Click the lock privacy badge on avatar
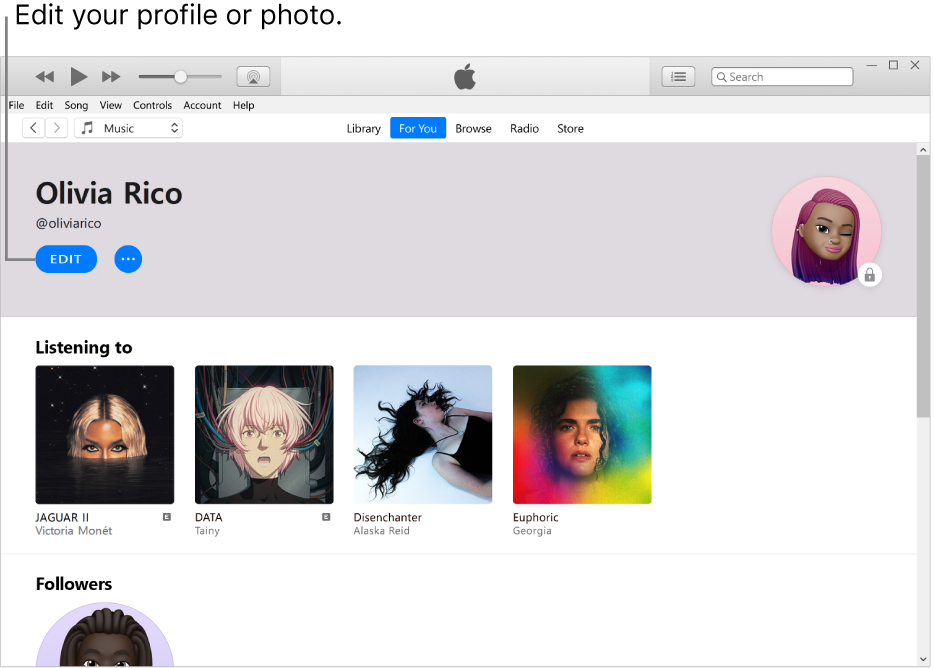Viewport: 934px width, 668px height. point(870,275)
